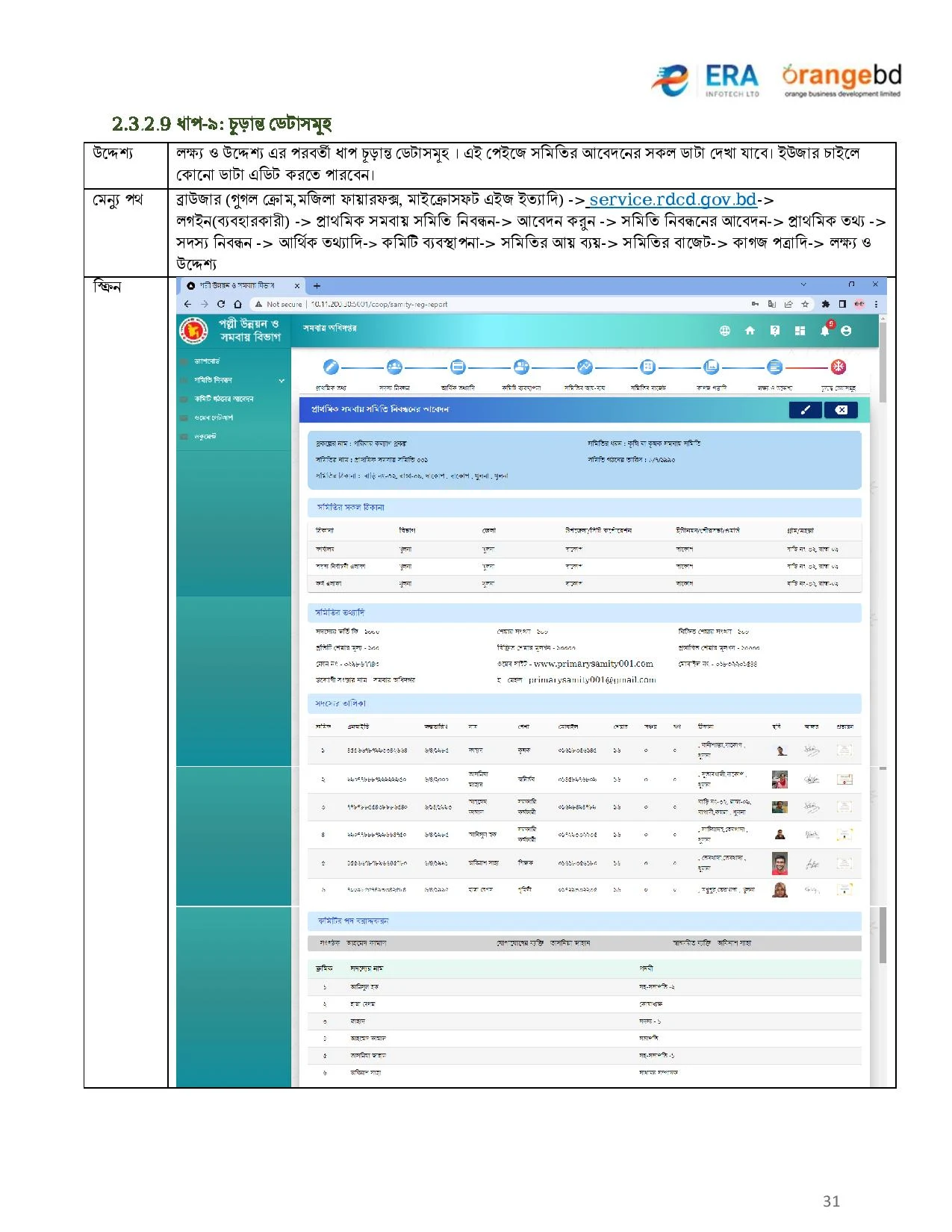Viewport: 952px width, 1232px height.
Task: Open the Chrome three-dot menu
Action: pyautogui.click(x=876, y=304)
